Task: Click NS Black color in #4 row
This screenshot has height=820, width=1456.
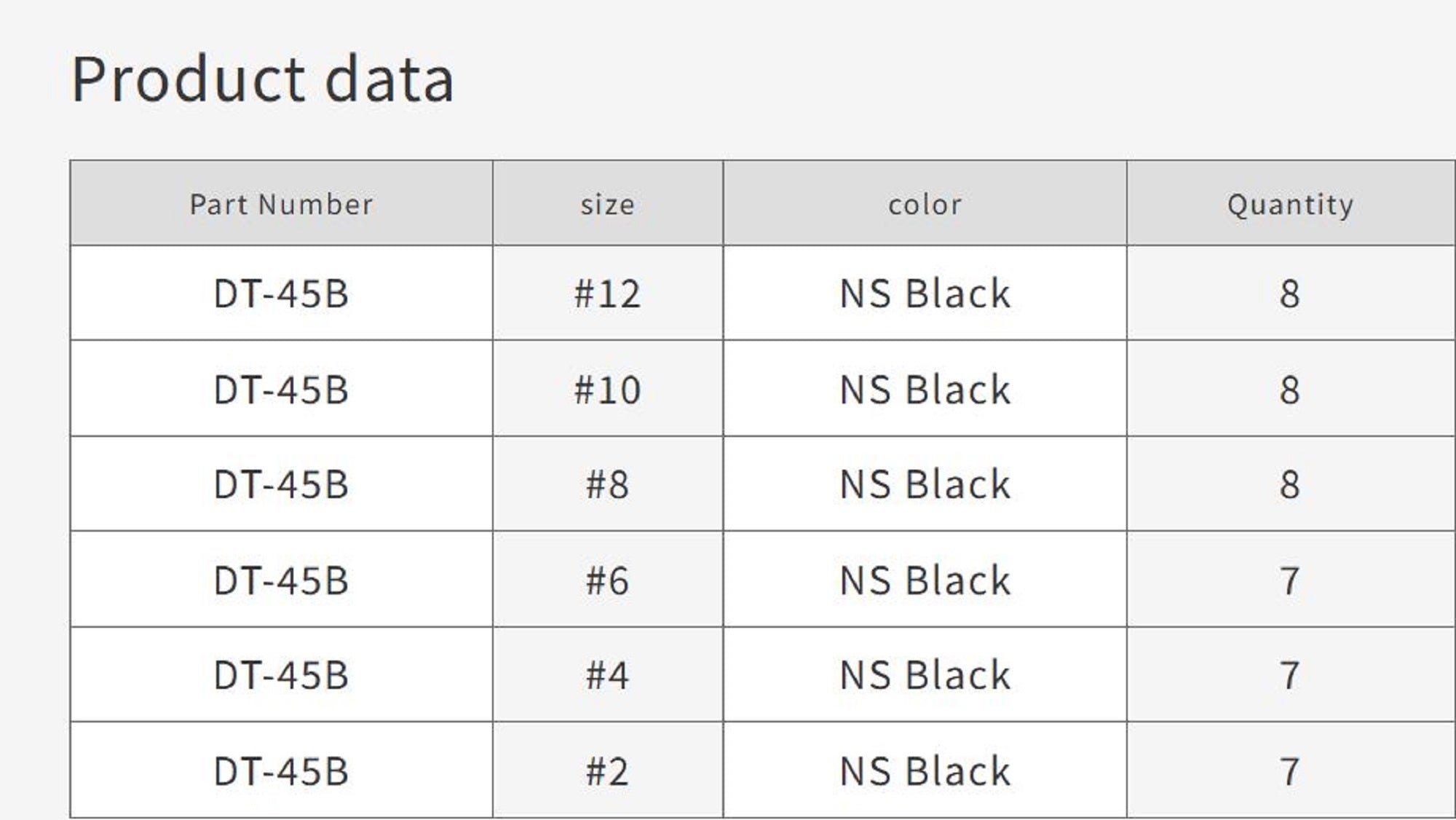Action: pyautogui.click(x=925, y=675)
